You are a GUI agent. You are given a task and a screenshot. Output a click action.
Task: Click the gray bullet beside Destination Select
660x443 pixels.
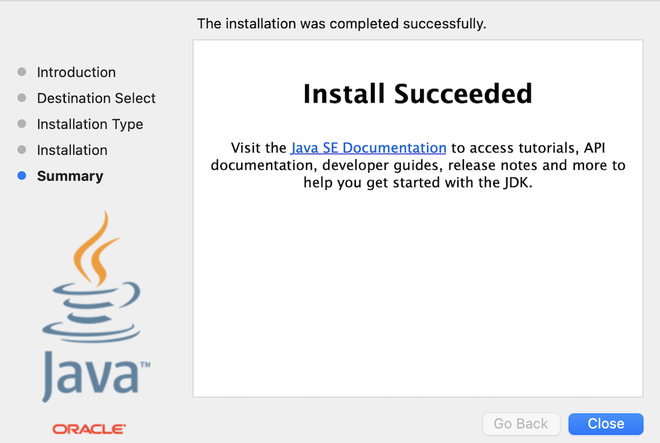[22, 98]
